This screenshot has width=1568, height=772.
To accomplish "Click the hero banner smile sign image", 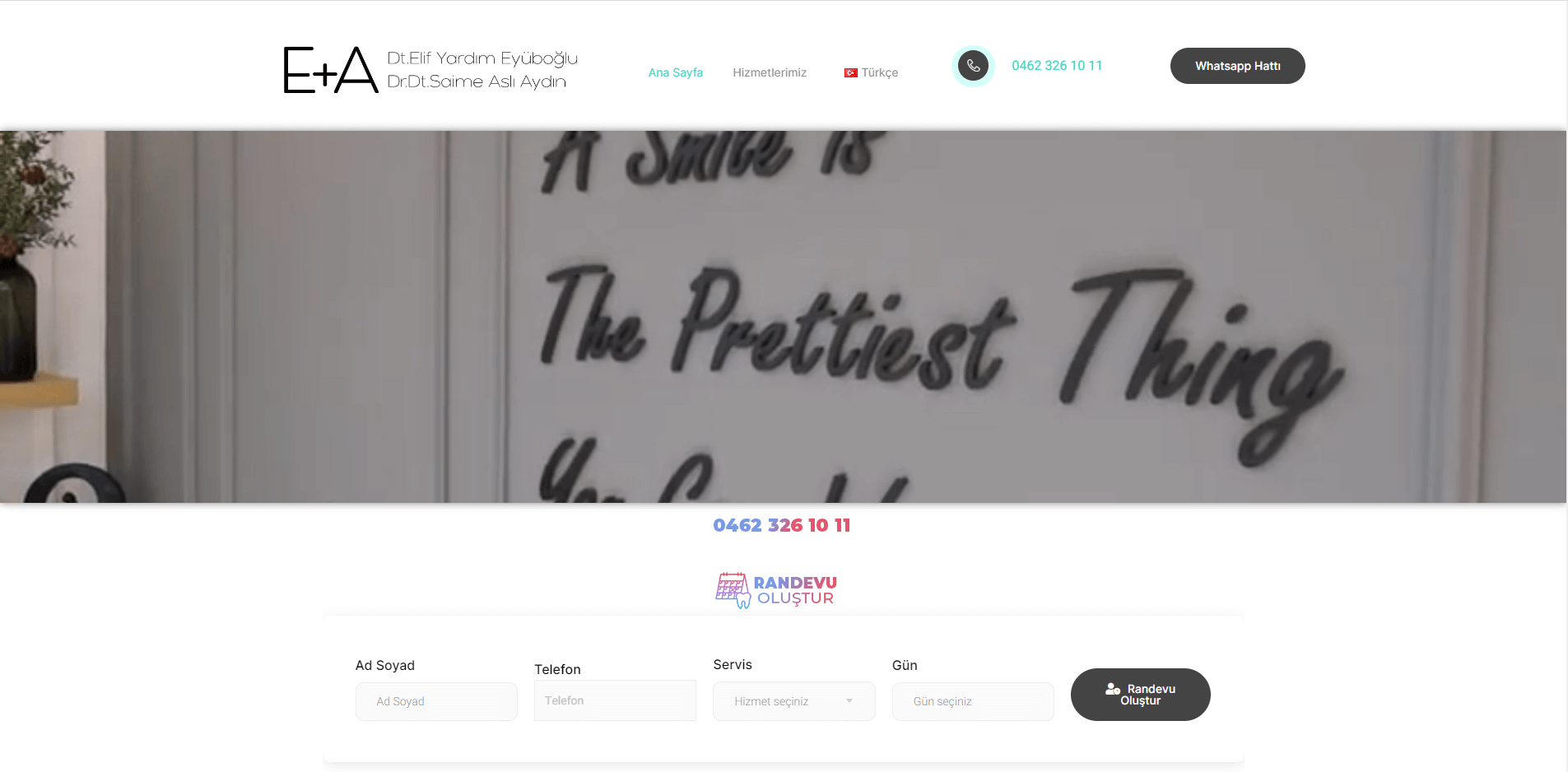I will pyautogui.click(x=783, y=317).
